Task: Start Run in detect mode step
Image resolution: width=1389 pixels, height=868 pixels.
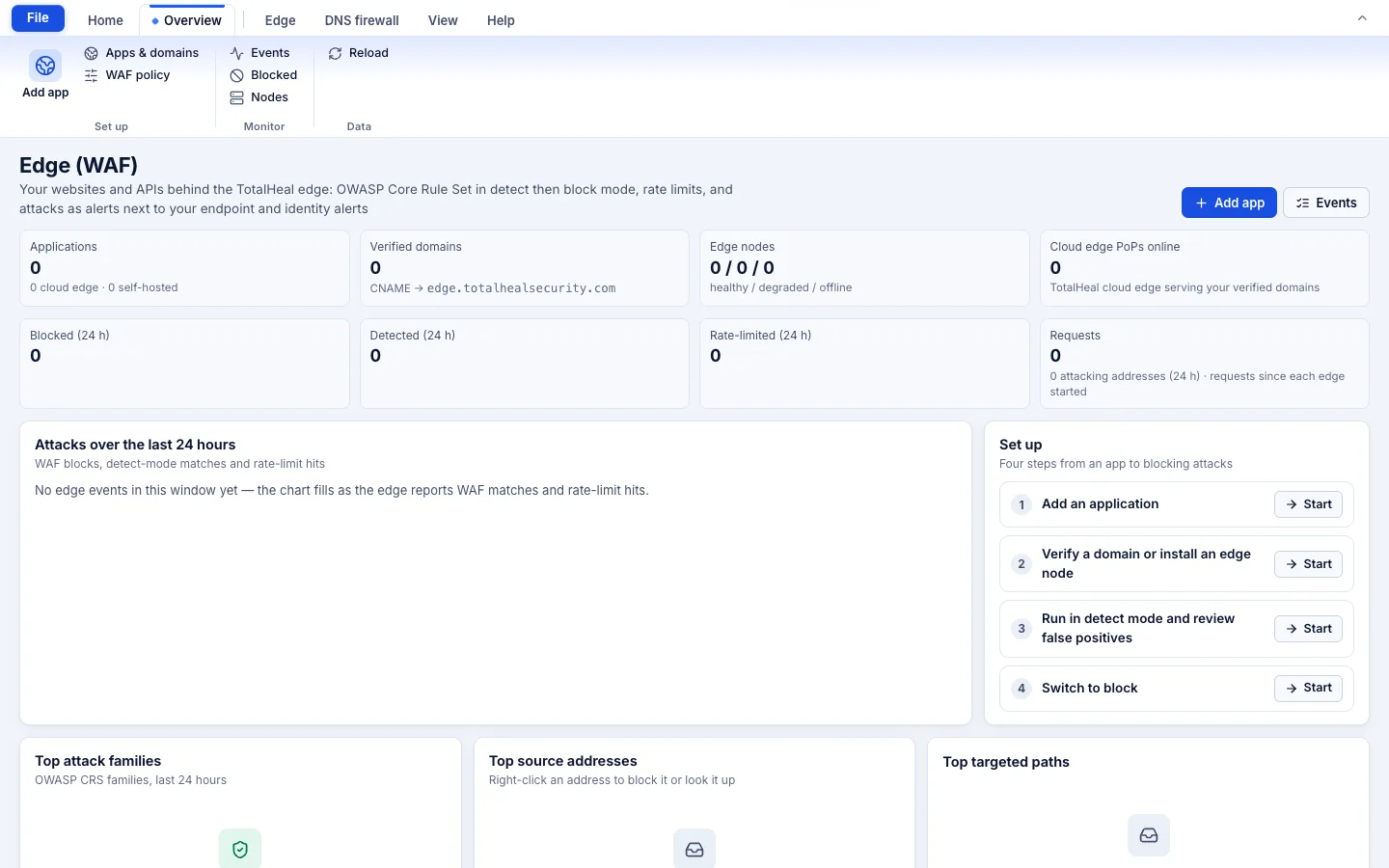Action: (1308, 629)
